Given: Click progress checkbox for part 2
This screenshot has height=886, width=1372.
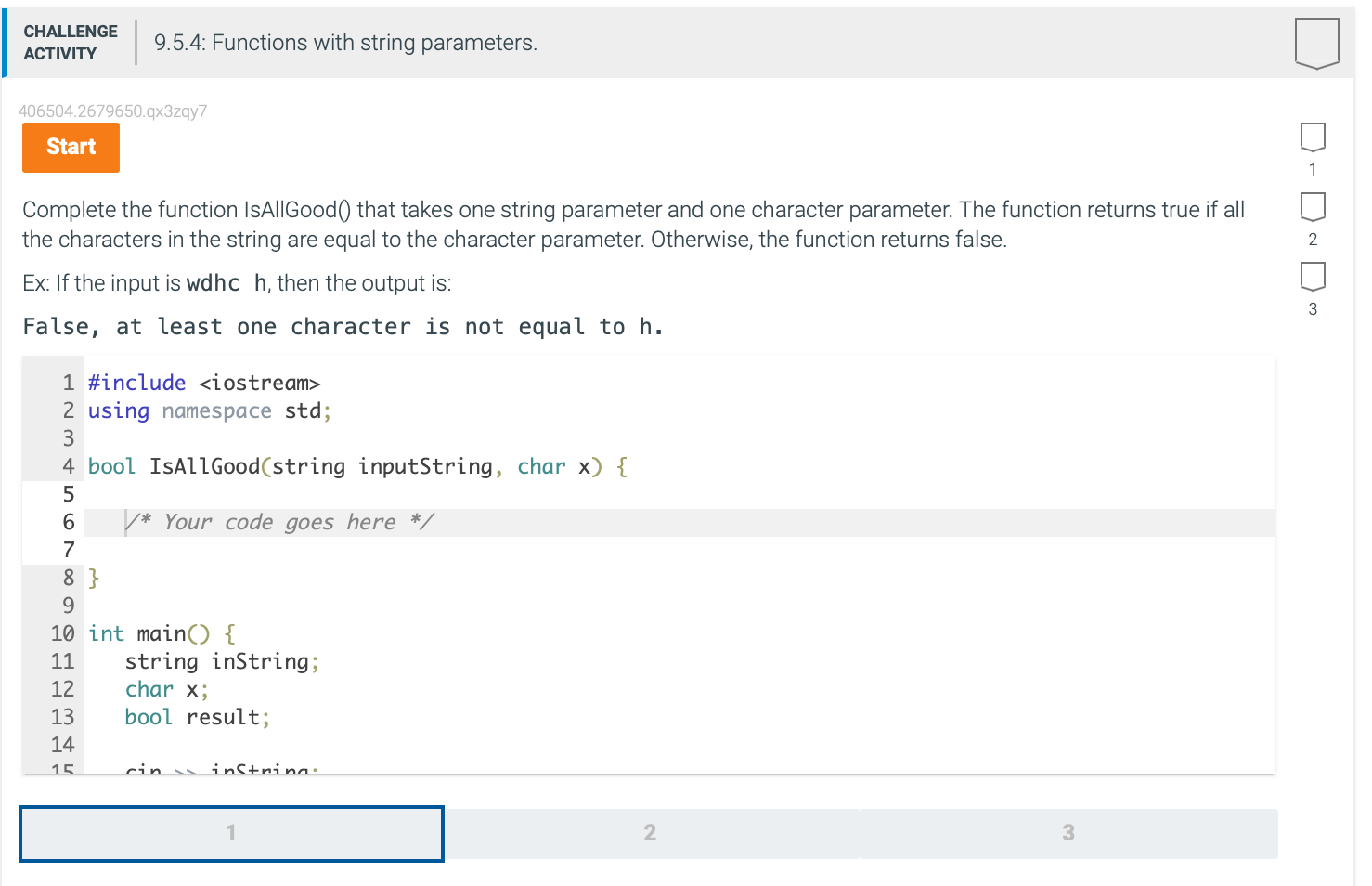Looking at the screenshot, I should (1313, 205).
